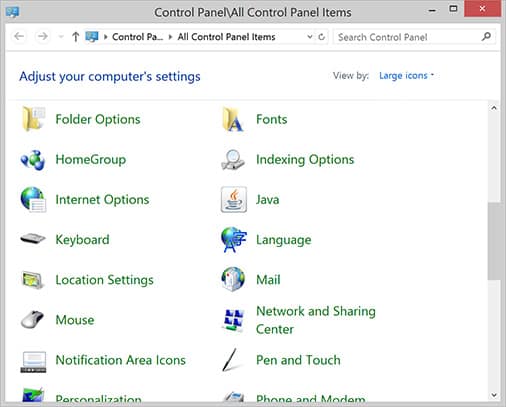Screen dimensions: 506x407
Task: Select the All Control Panel Items breadcrumb
Action: [x=226, y=37]
